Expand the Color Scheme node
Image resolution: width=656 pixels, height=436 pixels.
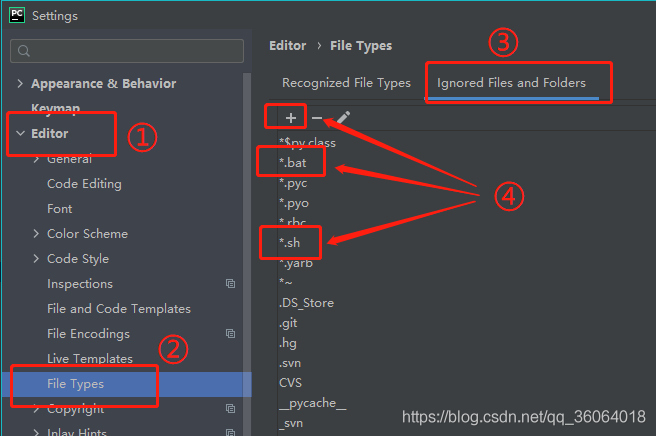[37, 234]
